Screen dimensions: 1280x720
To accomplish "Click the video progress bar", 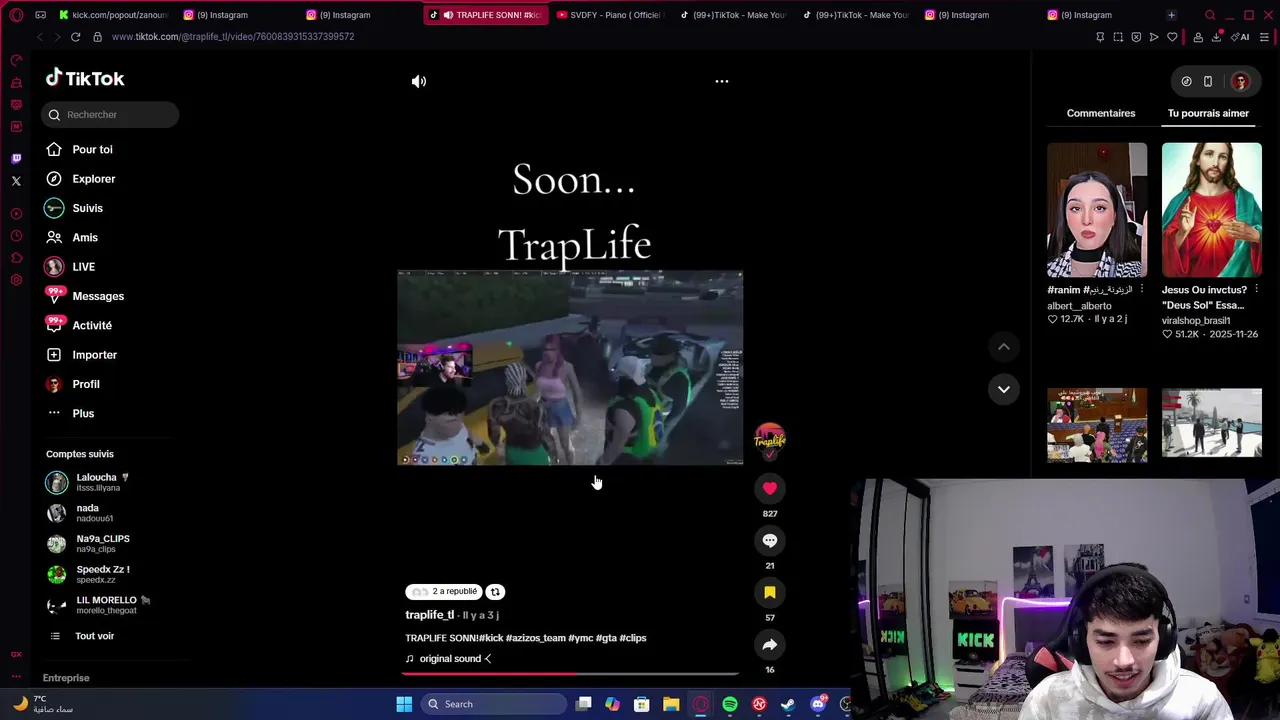I will click(570, 674).
